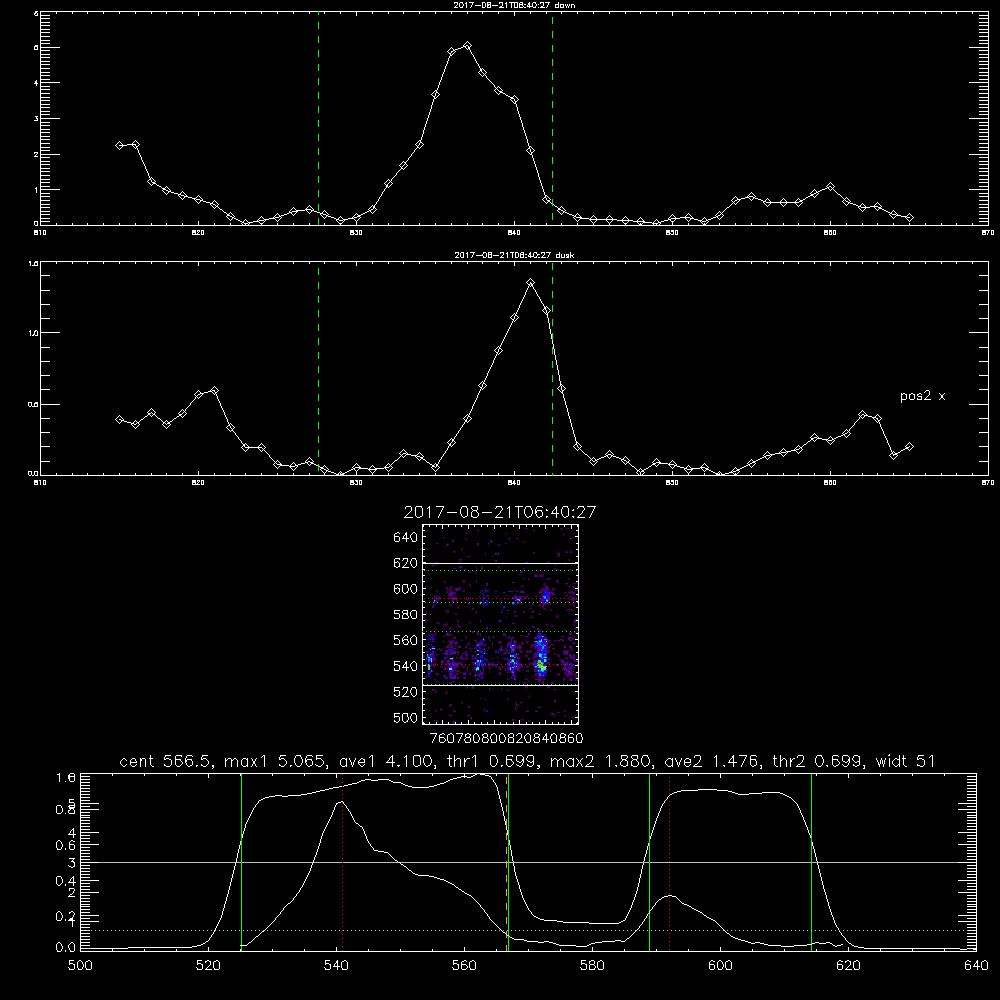Select 'widt 51' in the stats line
Image resolution: width=1000 pixels, height=1000 pixels.
coord(906,761)
